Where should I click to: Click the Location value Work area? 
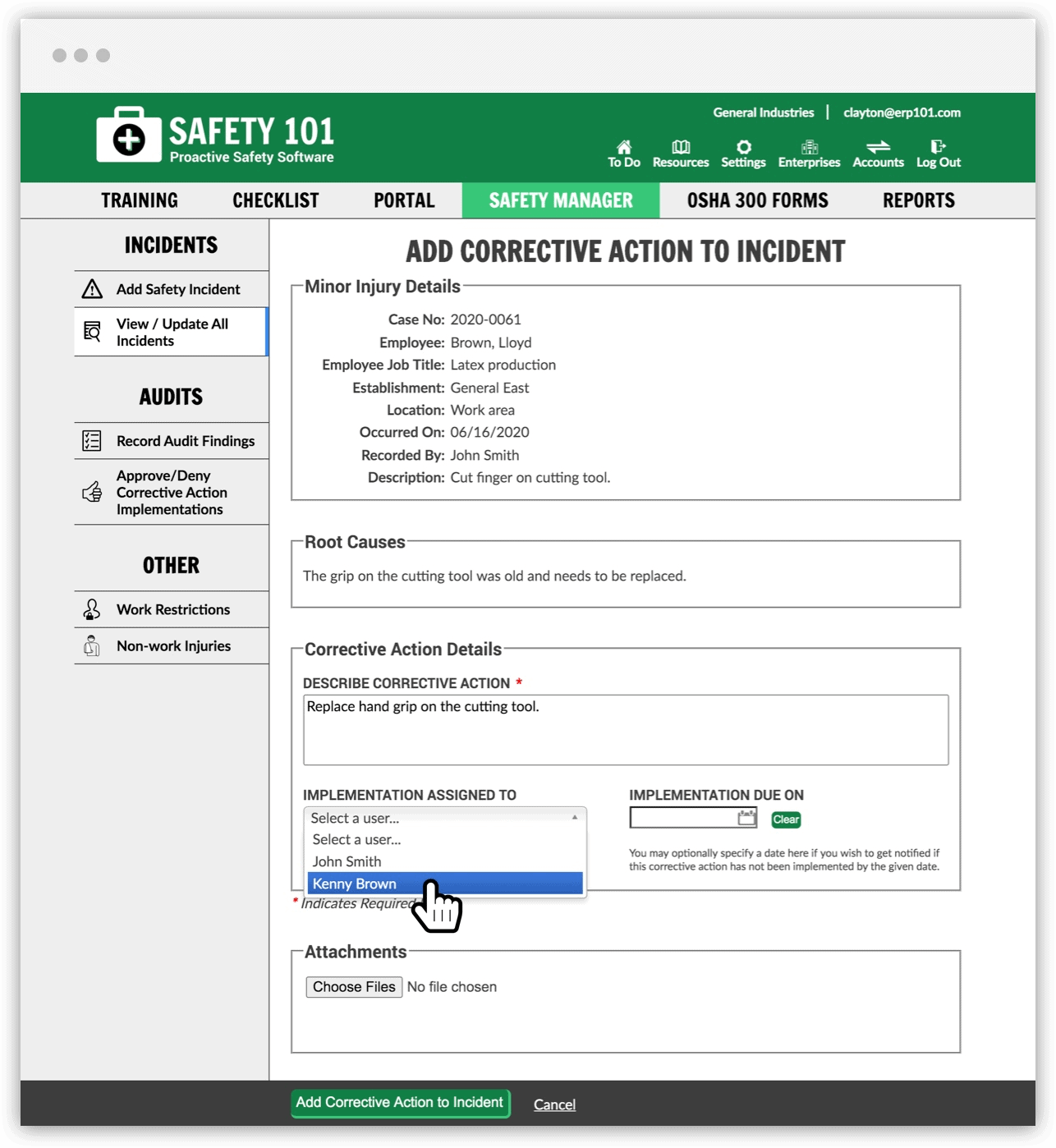point(483,410)
